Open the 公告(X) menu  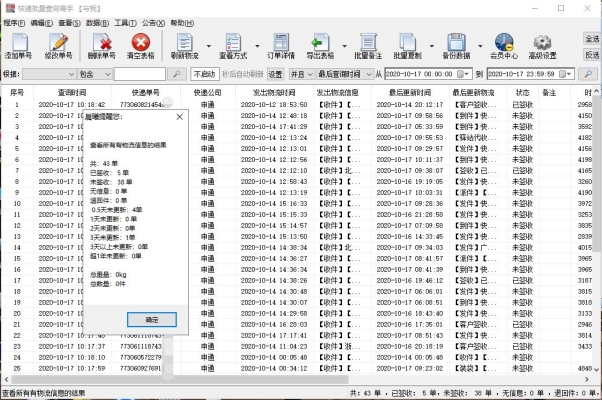pyautogui.click(x=153, y=23)
